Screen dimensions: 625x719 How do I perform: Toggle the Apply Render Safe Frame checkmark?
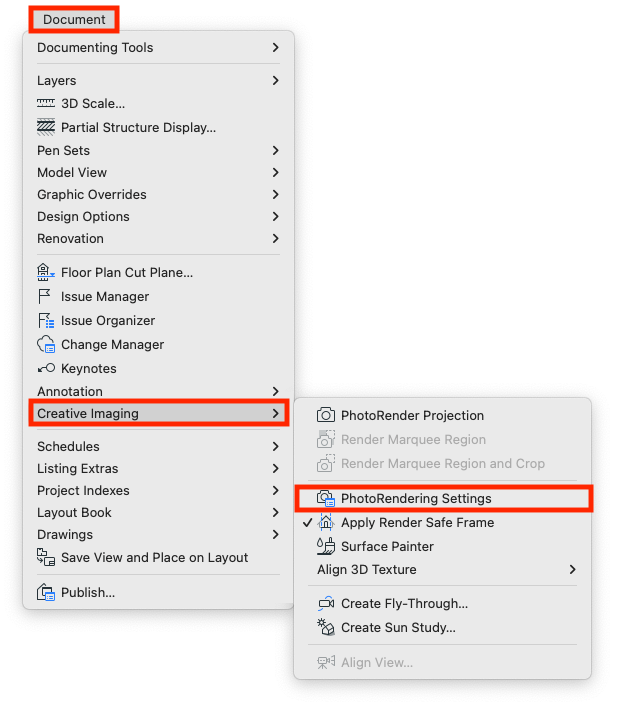tap(307, 522)
